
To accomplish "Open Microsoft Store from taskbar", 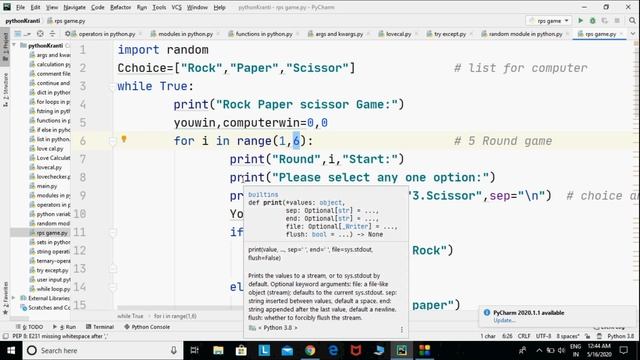I will coord(241,350).
